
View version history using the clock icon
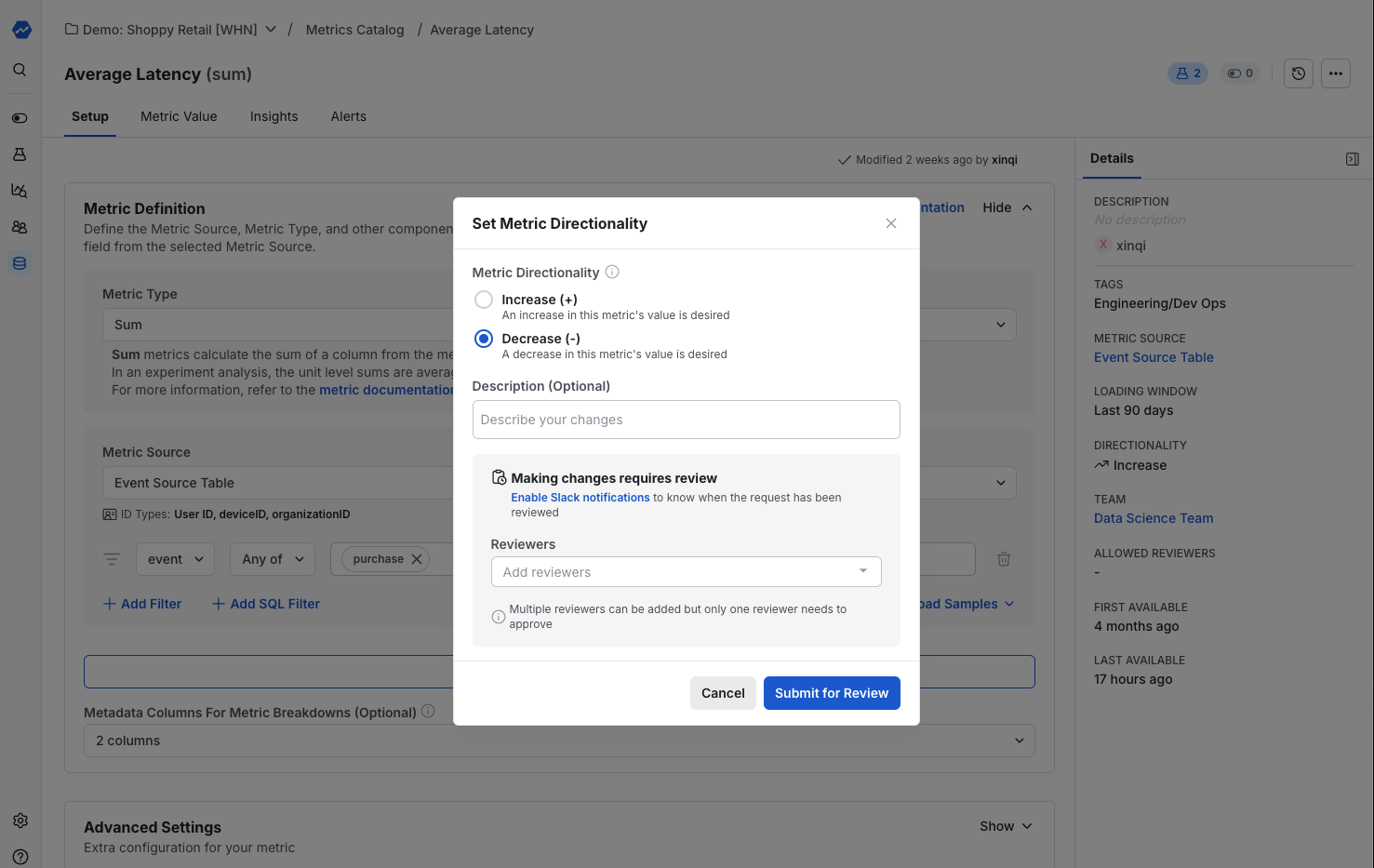1298,73
